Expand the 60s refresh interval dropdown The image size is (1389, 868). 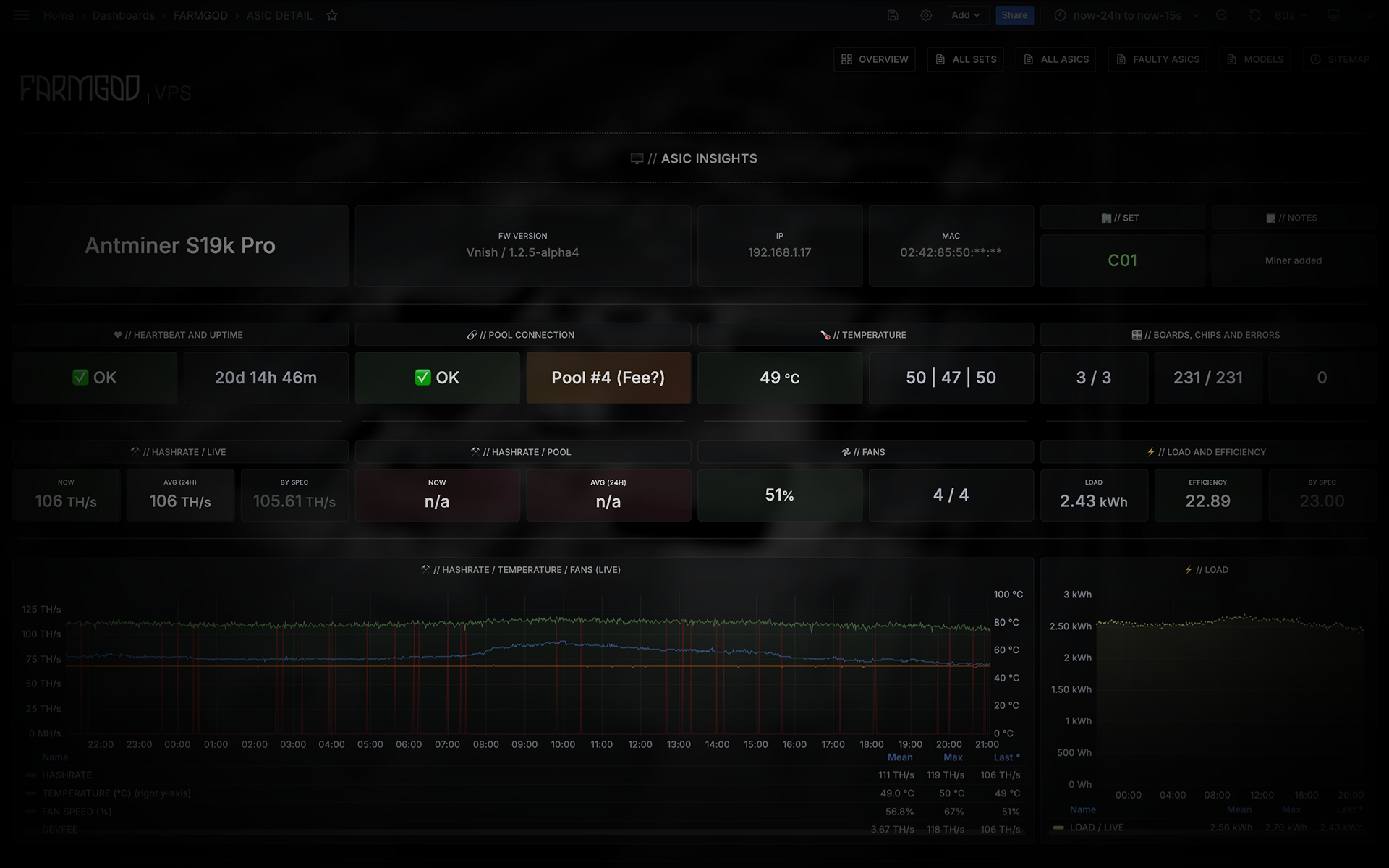coord(1290,15)
